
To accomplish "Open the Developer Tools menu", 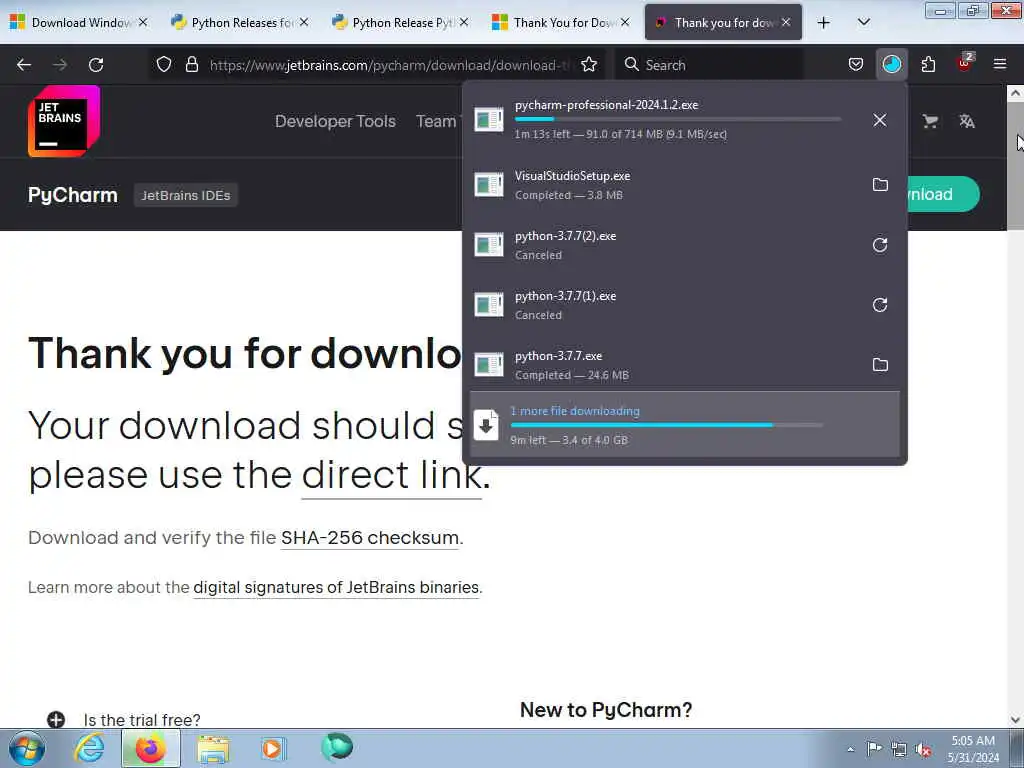I will click(335, 121).
